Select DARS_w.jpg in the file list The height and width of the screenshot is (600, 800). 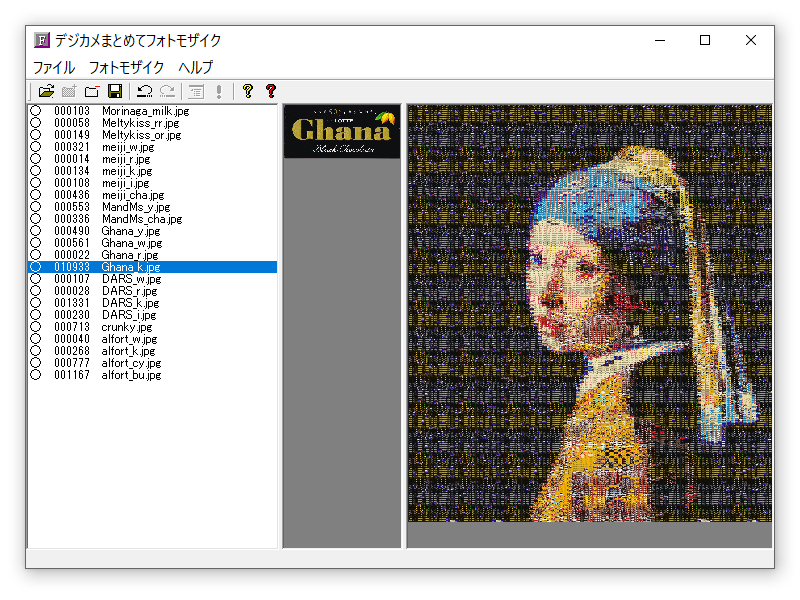(132, 279)
